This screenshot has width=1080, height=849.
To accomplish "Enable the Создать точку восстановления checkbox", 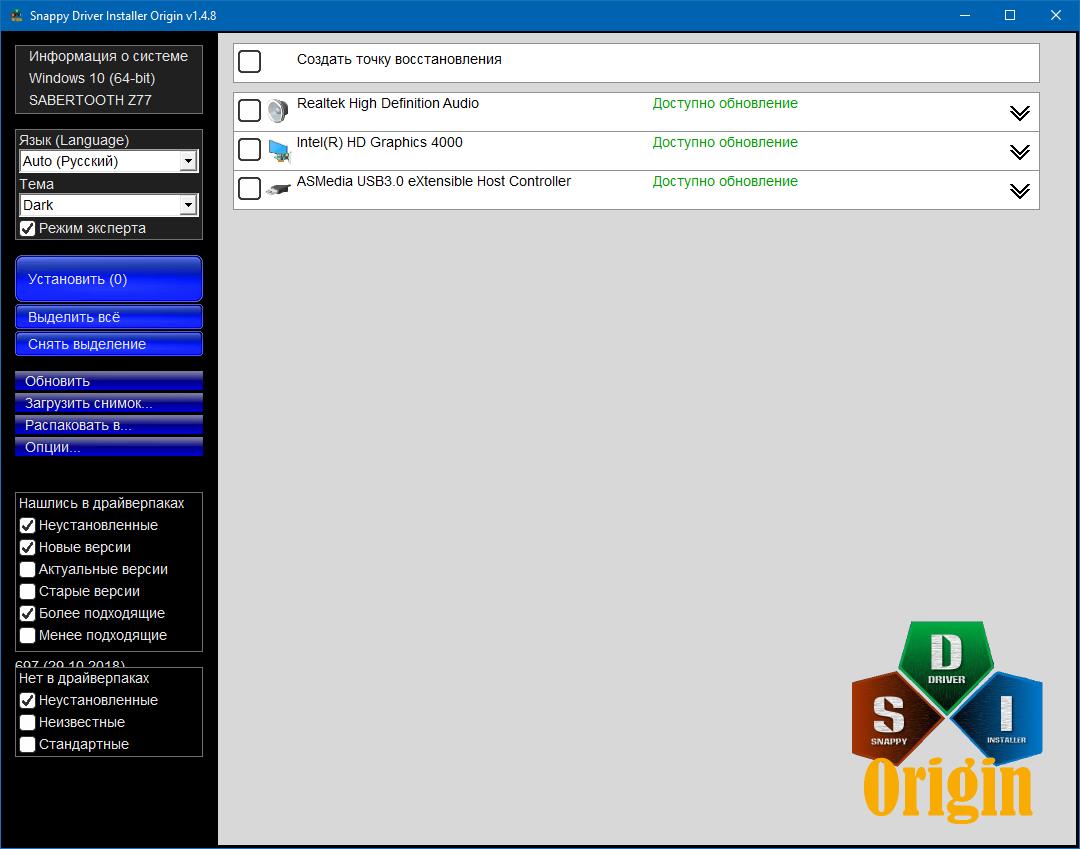I will (250, 62).
